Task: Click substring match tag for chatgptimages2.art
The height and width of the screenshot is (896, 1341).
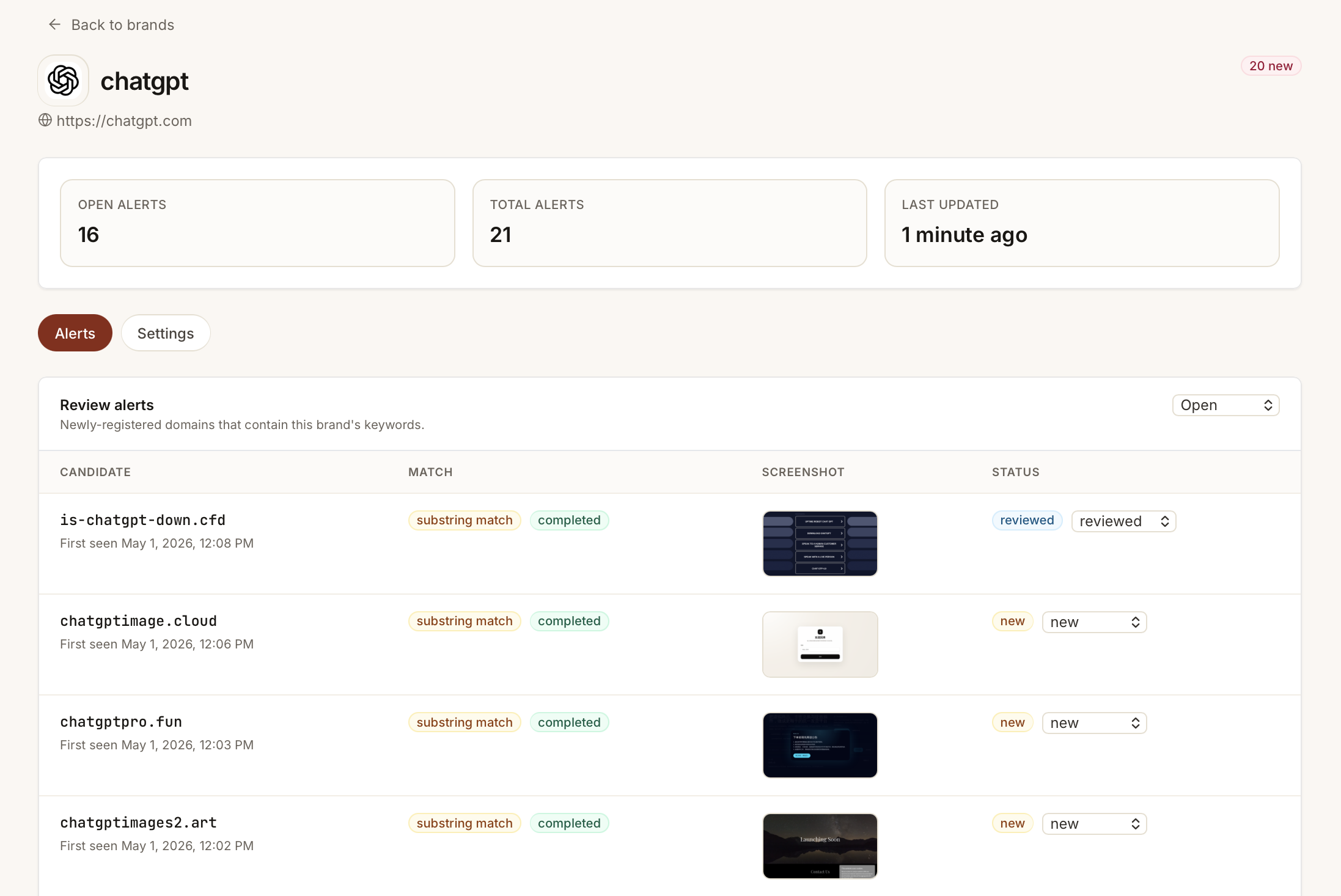Action: pos(465,823)
